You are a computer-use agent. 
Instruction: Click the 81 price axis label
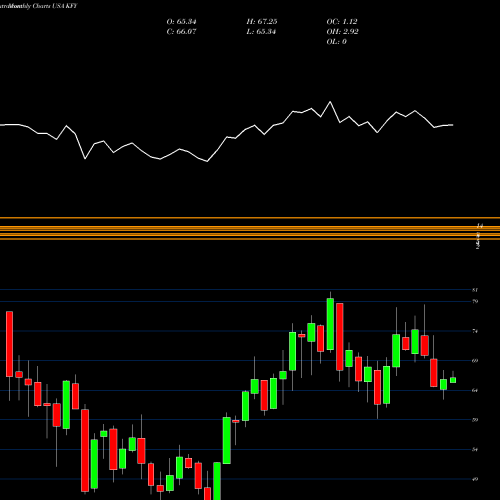(x=475, y=290)
